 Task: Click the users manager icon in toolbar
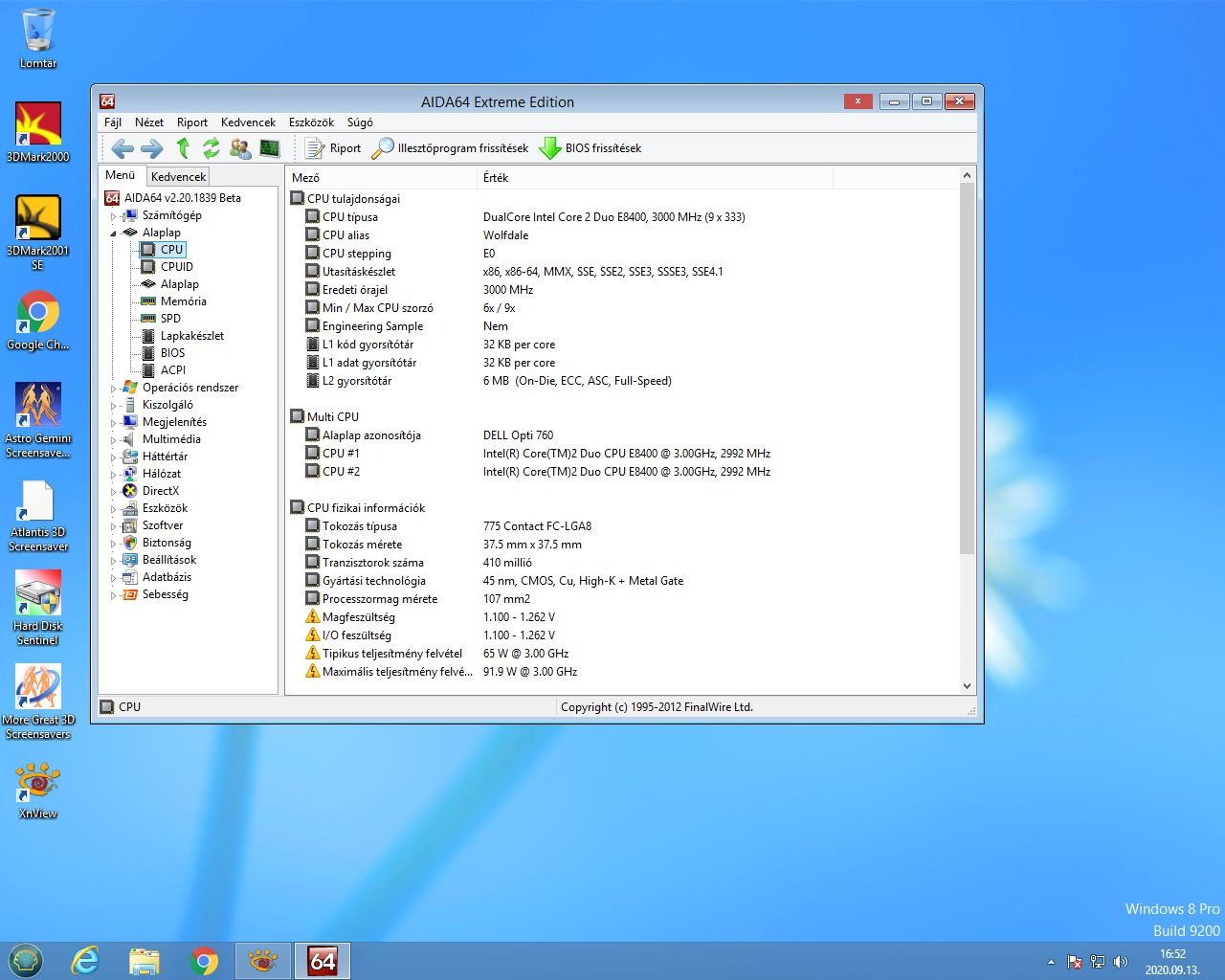coord(240,148)
